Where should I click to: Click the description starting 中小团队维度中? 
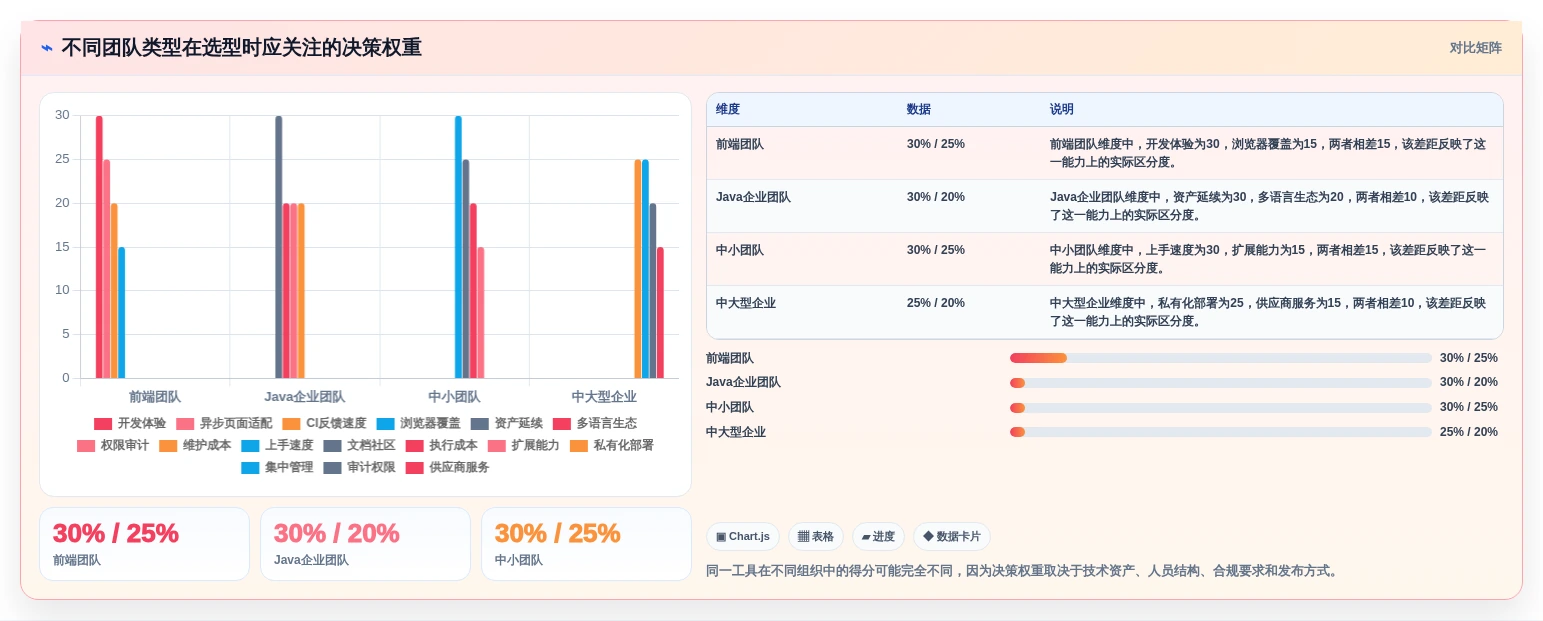pos(1268,259)
